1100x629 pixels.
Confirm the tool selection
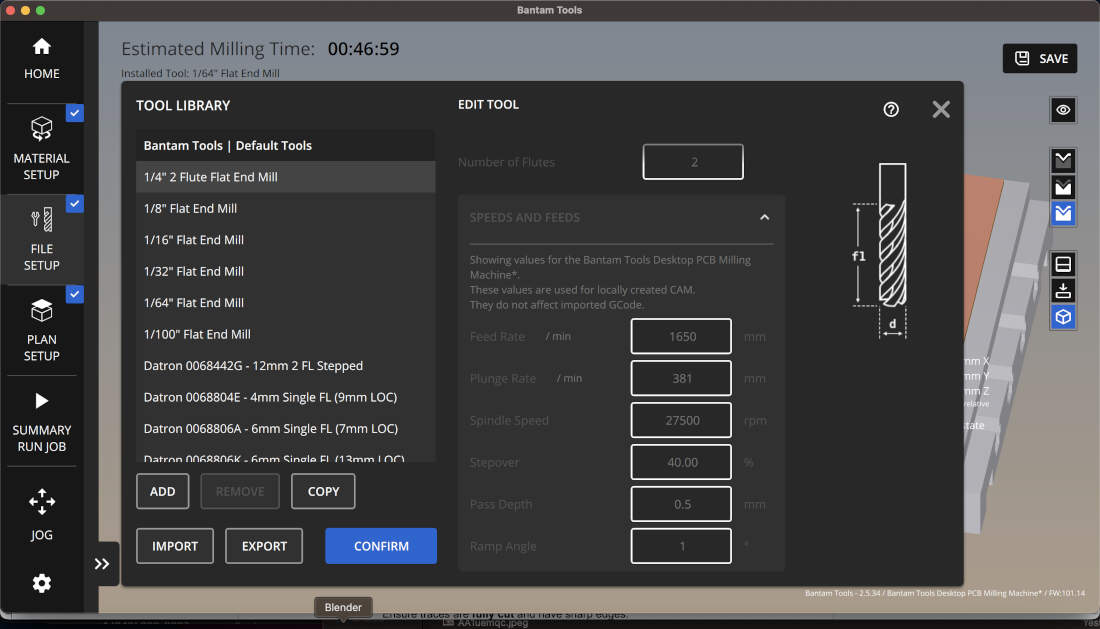coord(381,546)
